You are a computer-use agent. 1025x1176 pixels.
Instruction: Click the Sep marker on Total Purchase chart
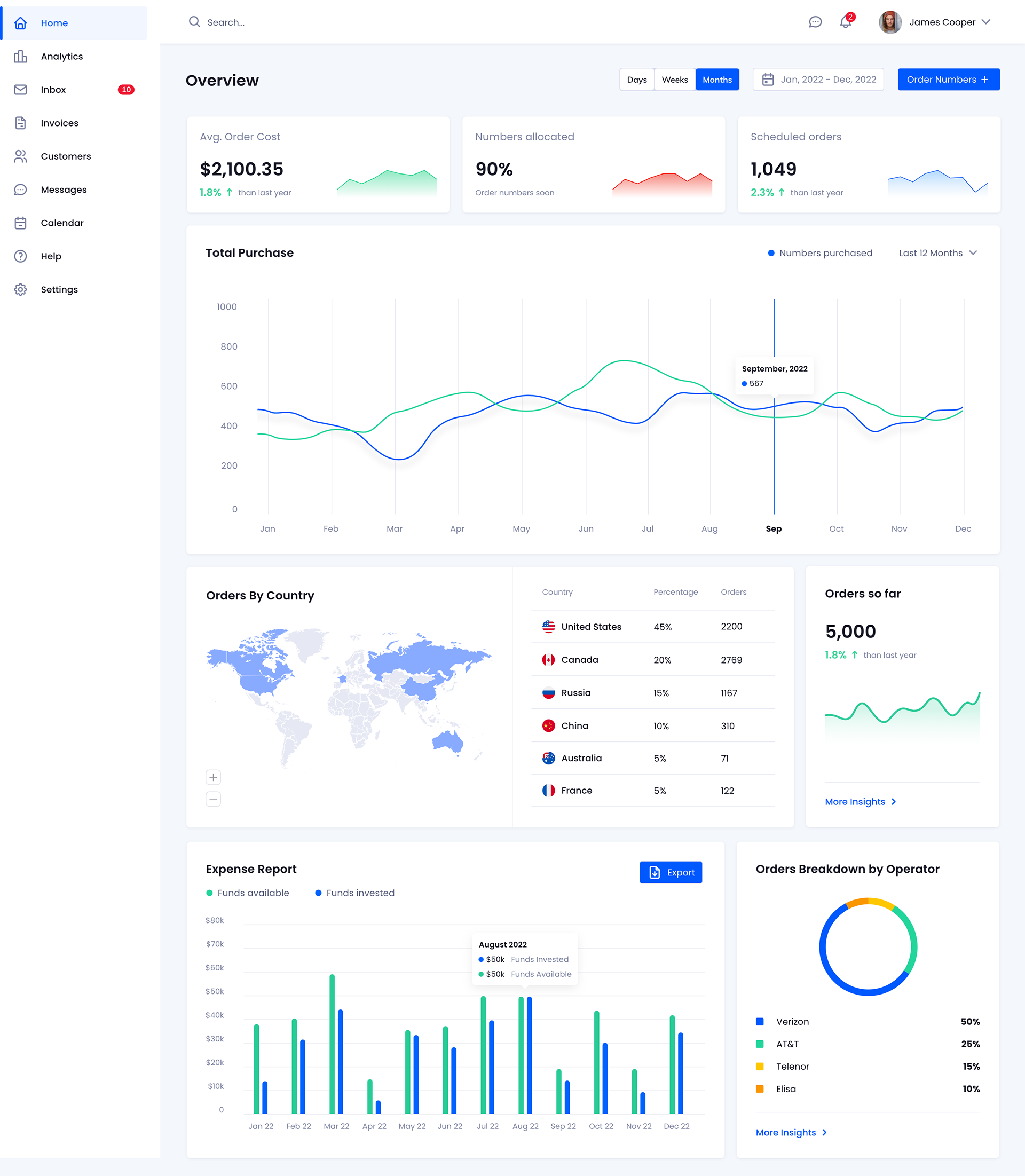(x=774, y=528)
